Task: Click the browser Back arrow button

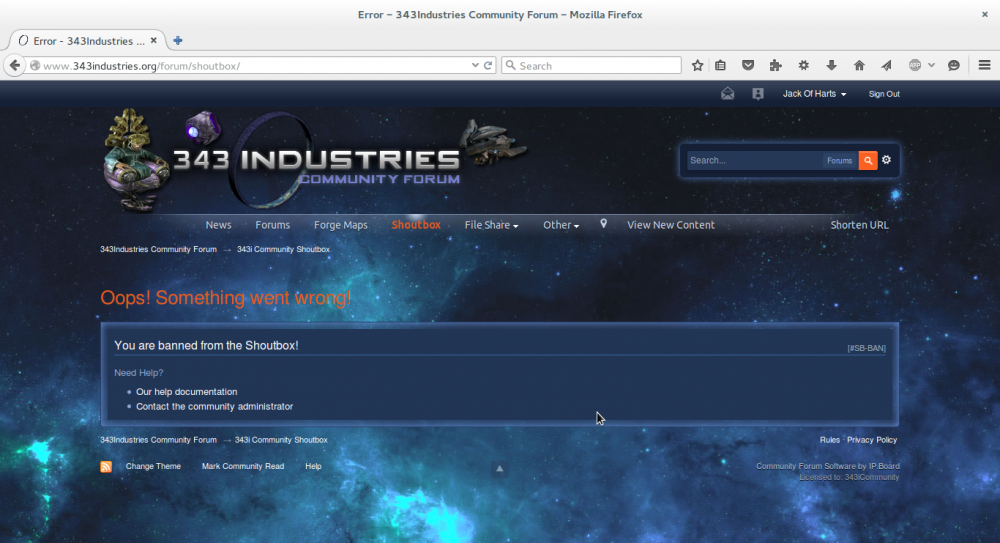Action: [x=15, y=65]
